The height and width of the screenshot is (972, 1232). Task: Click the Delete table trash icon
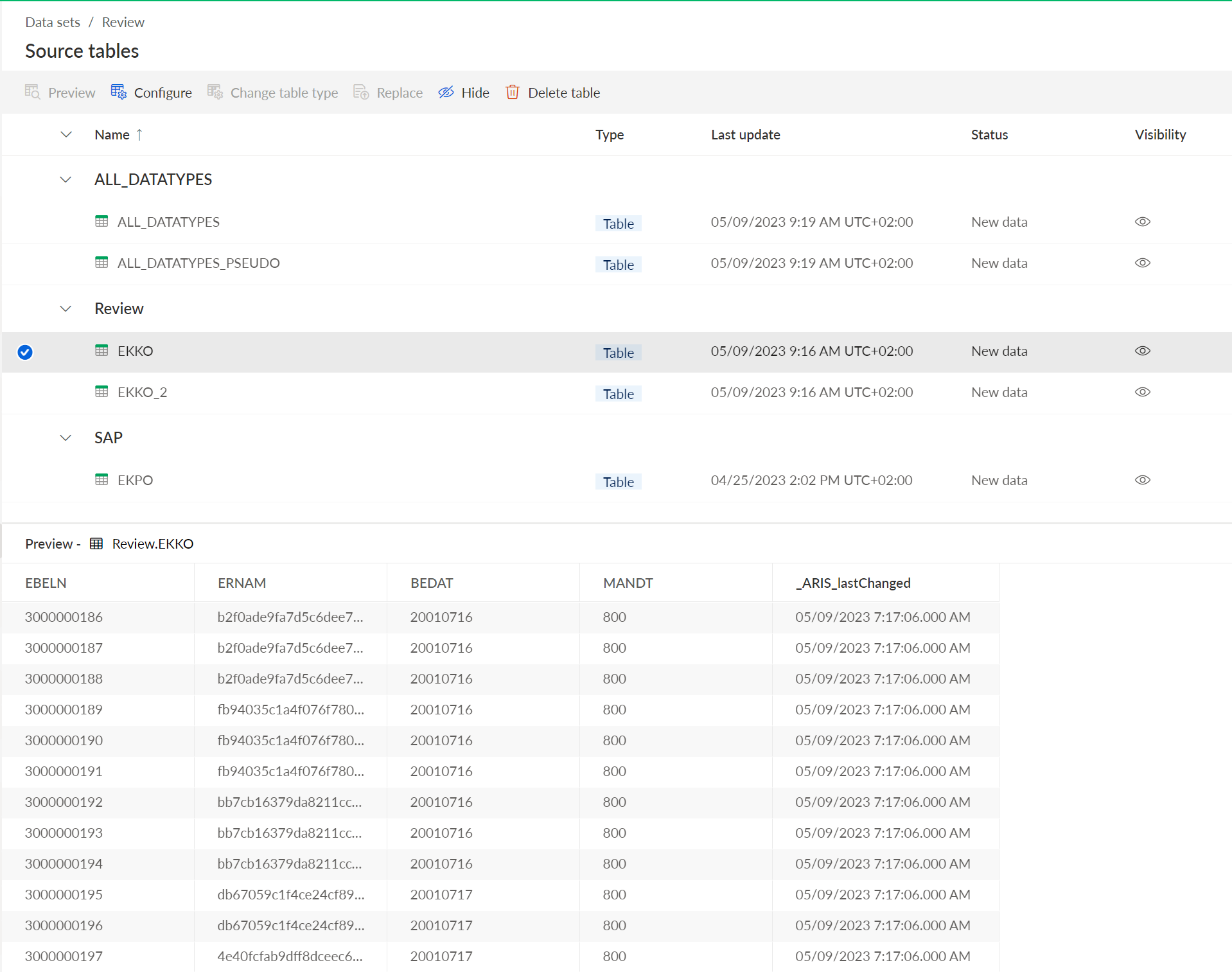[512, 92]
